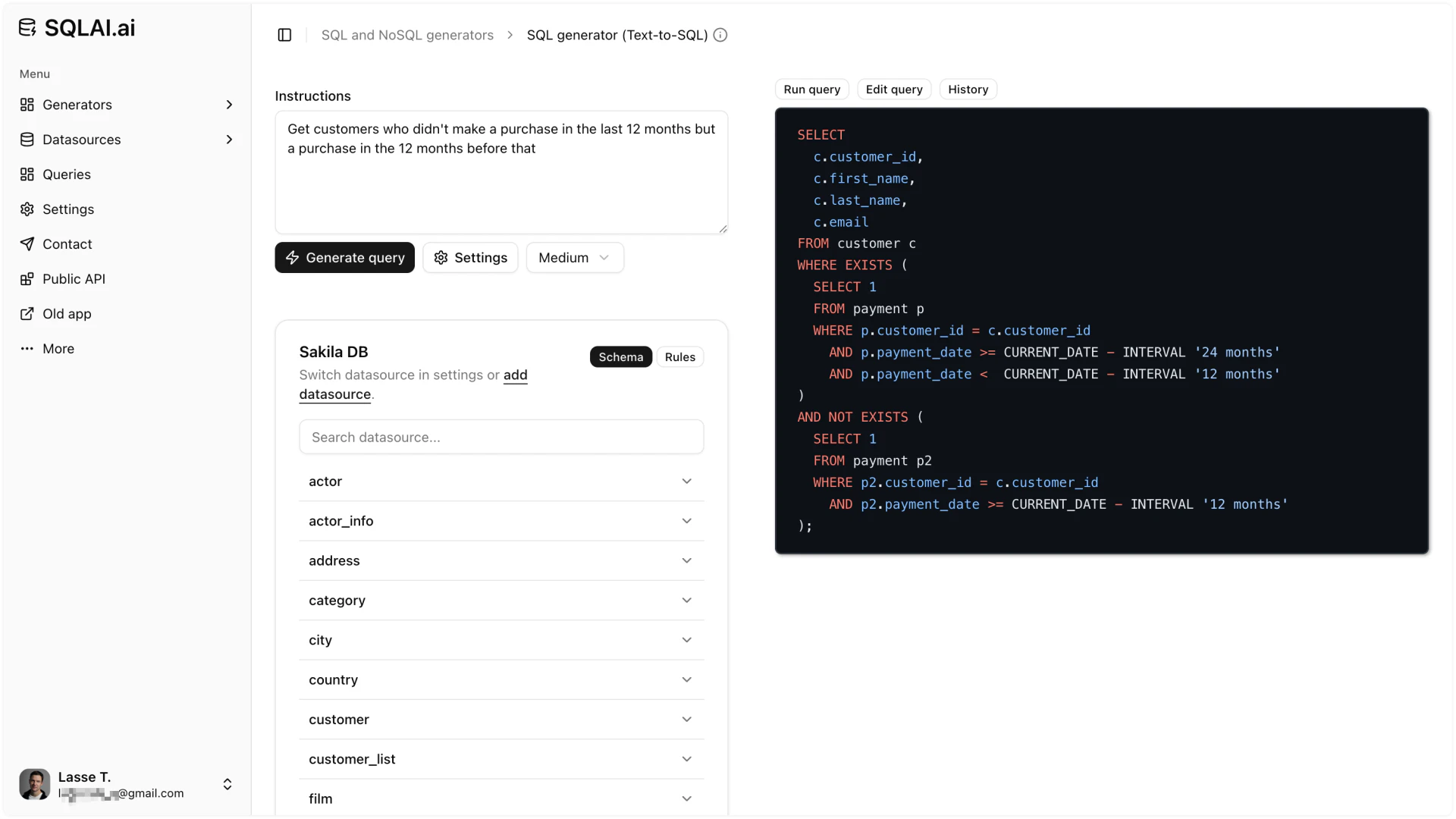Toggle the sidebar collapse icon
1456x819 pixels.
[284, 35]
